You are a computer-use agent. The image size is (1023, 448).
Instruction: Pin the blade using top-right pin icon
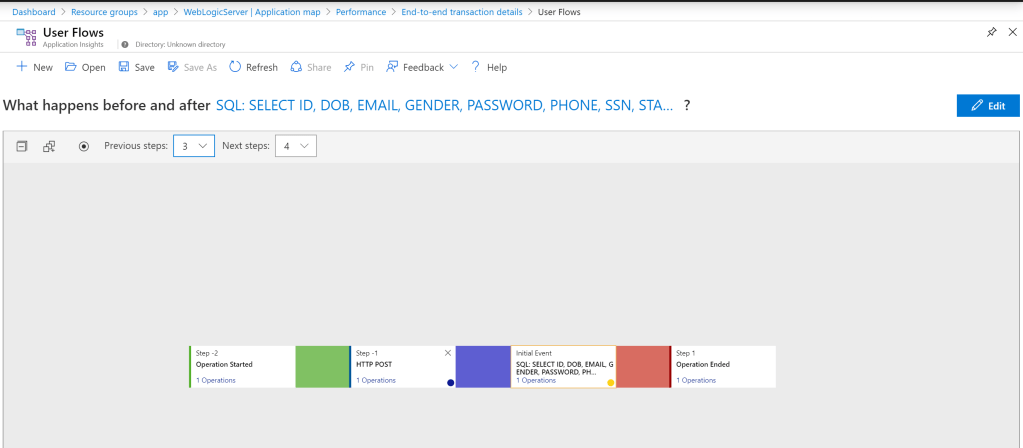point(991,33)
